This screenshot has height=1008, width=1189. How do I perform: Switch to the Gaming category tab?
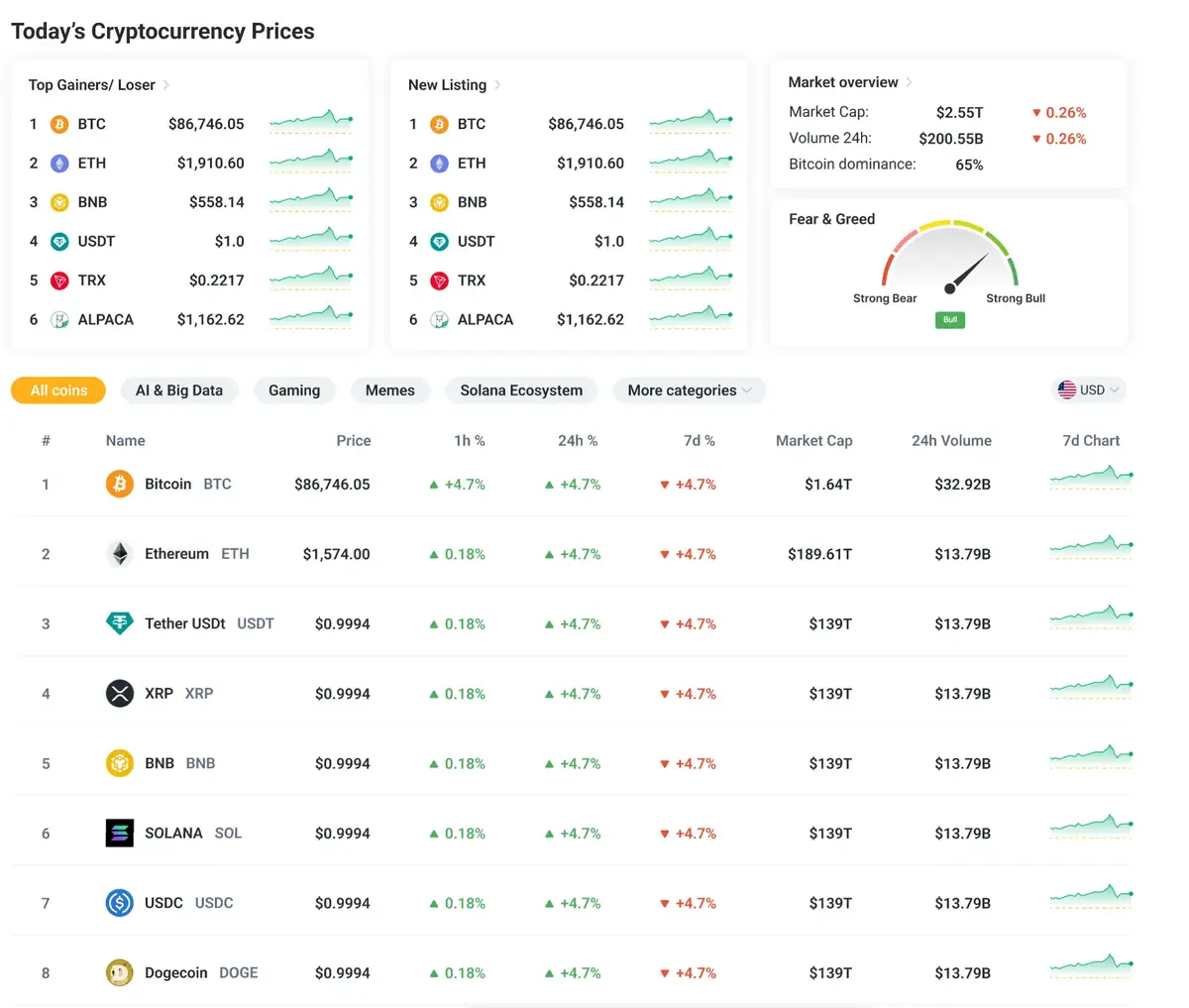coord(294,391)
